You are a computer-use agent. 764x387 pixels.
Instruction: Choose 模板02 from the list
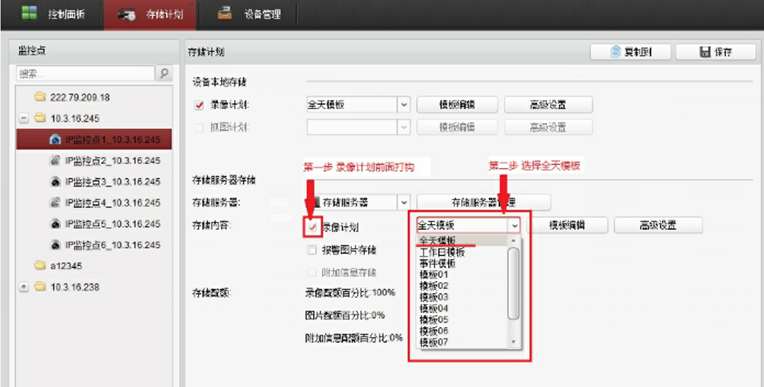pyautogui.click(x=462, y=286)
